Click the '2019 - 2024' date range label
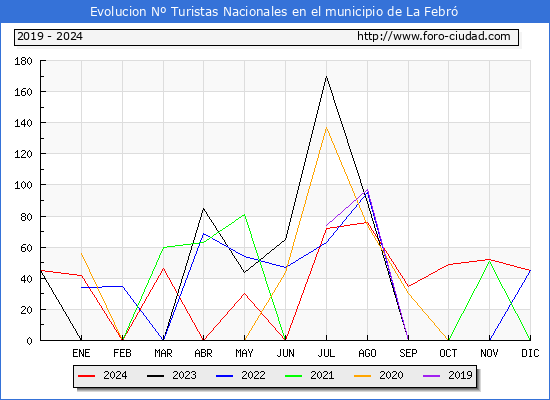Screen dimensions: 550x400 [50, 36]
